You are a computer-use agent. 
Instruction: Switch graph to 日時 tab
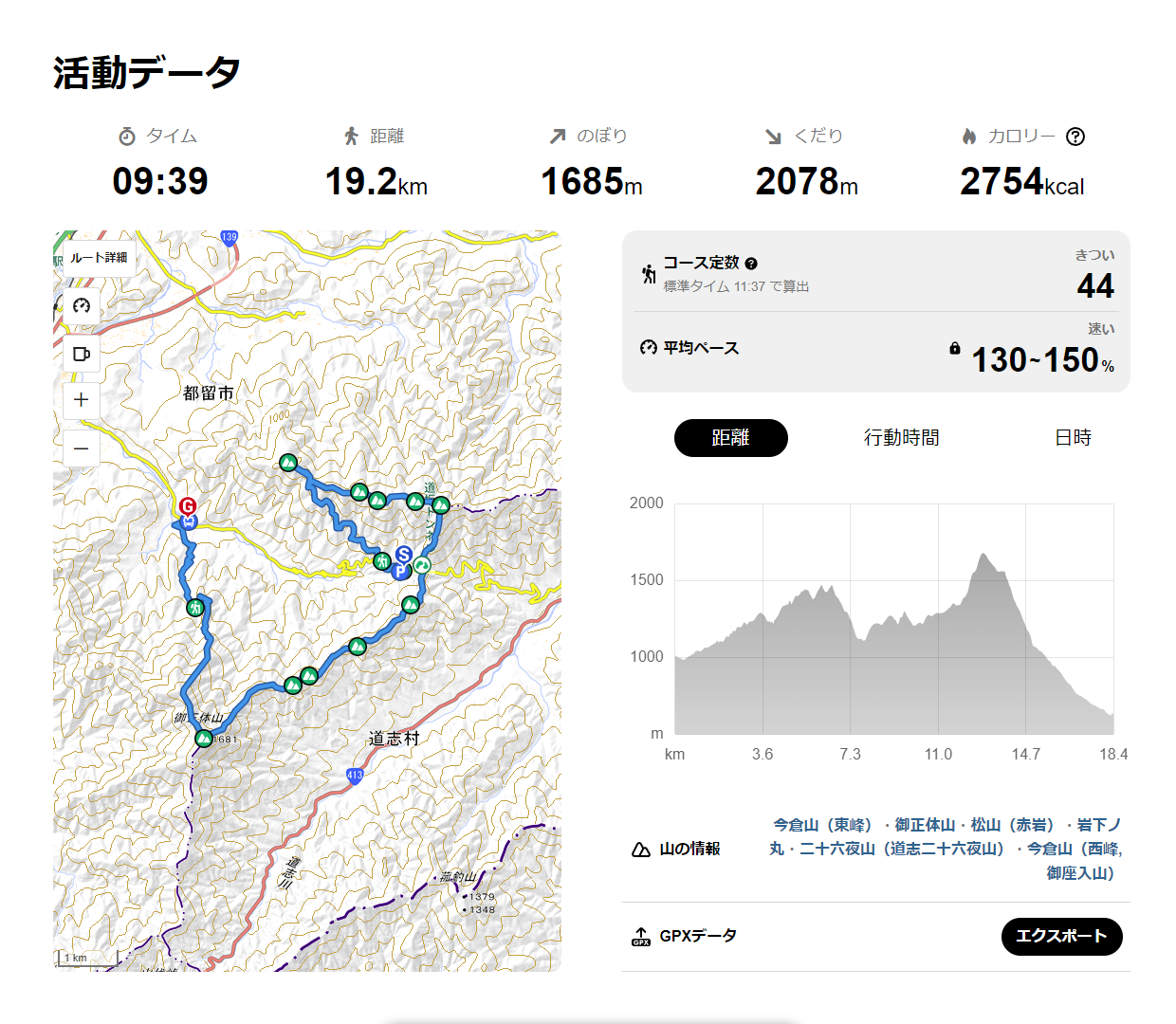1073,438
